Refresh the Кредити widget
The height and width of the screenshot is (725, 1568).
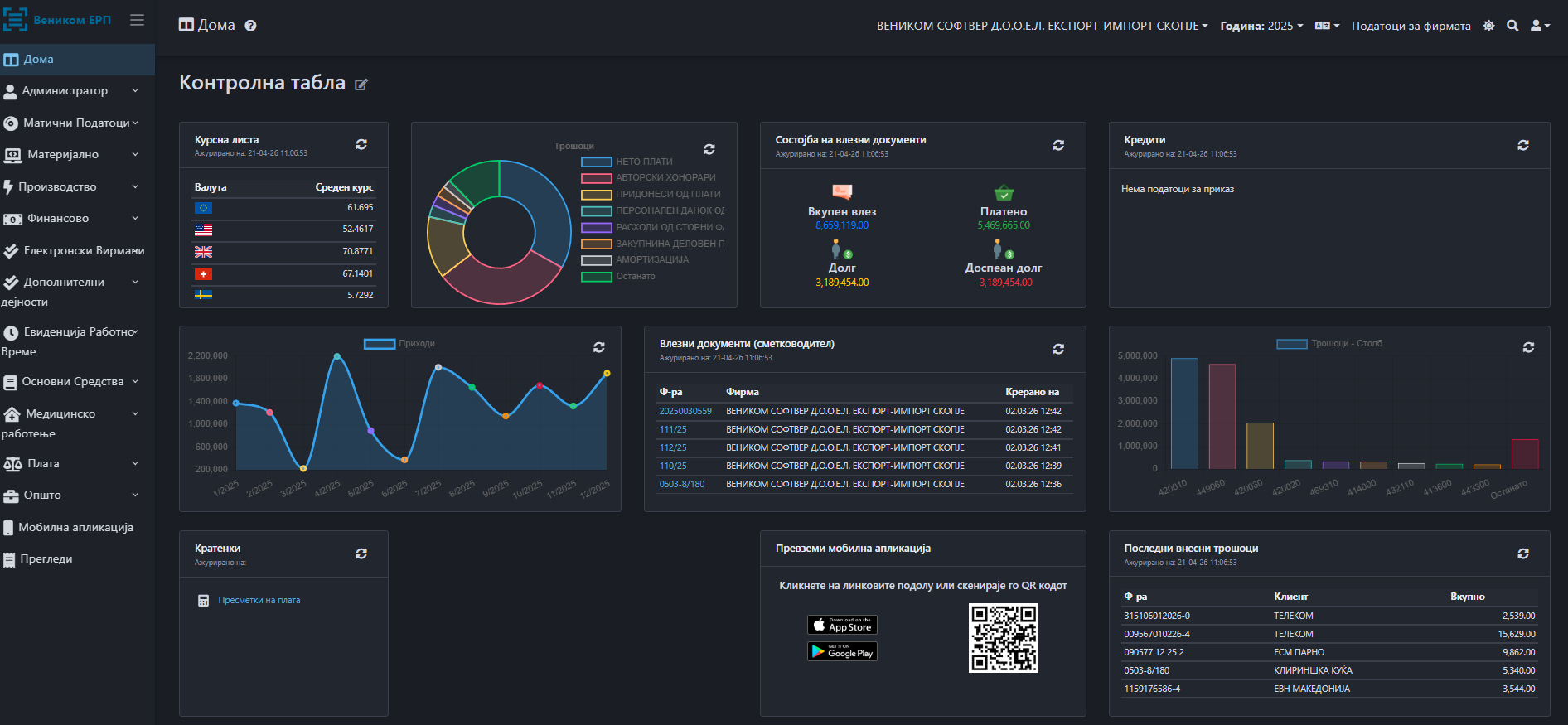(1523, 145)
